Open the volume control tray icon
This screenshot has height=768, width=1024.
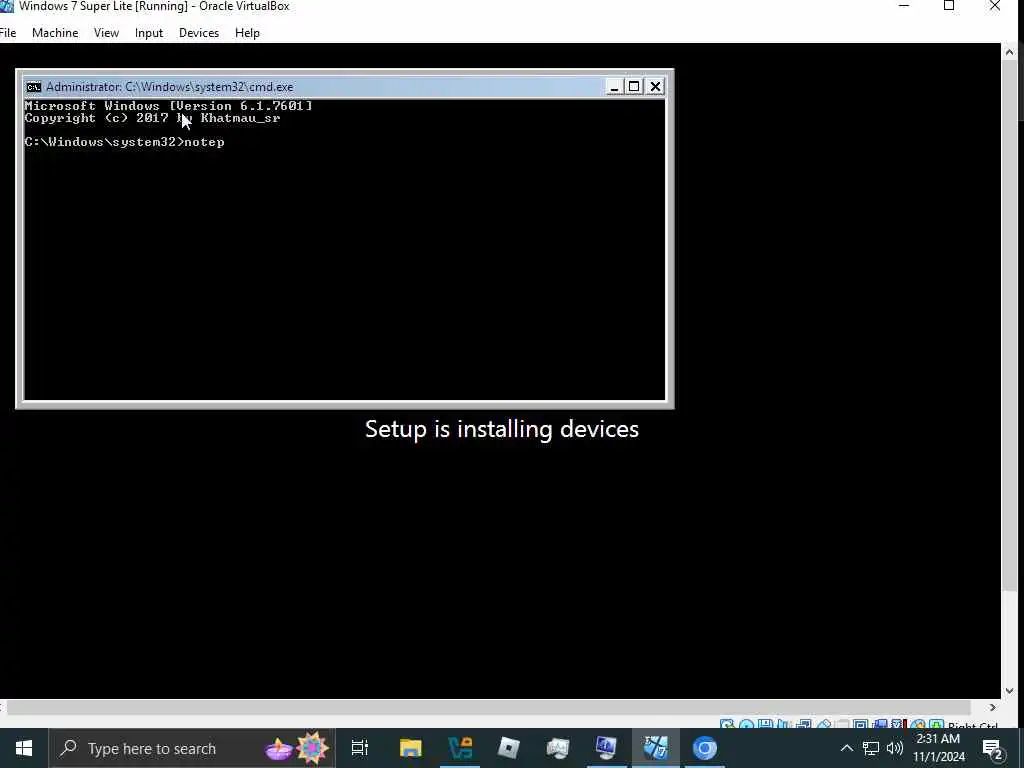(895, 748)
